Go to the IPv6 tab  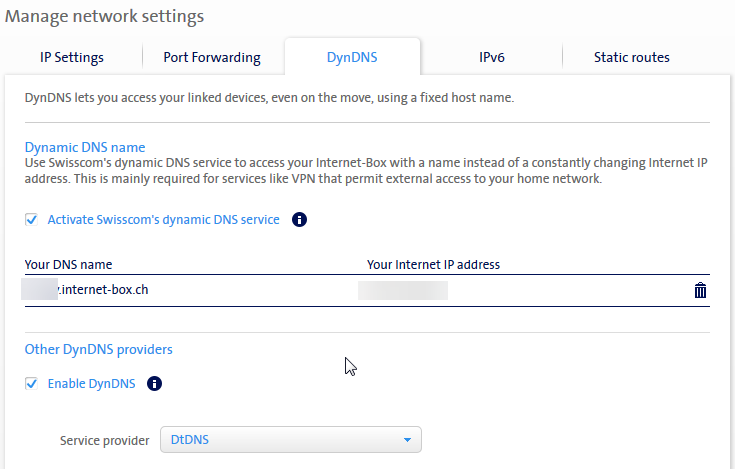click(x=491, y=57)
